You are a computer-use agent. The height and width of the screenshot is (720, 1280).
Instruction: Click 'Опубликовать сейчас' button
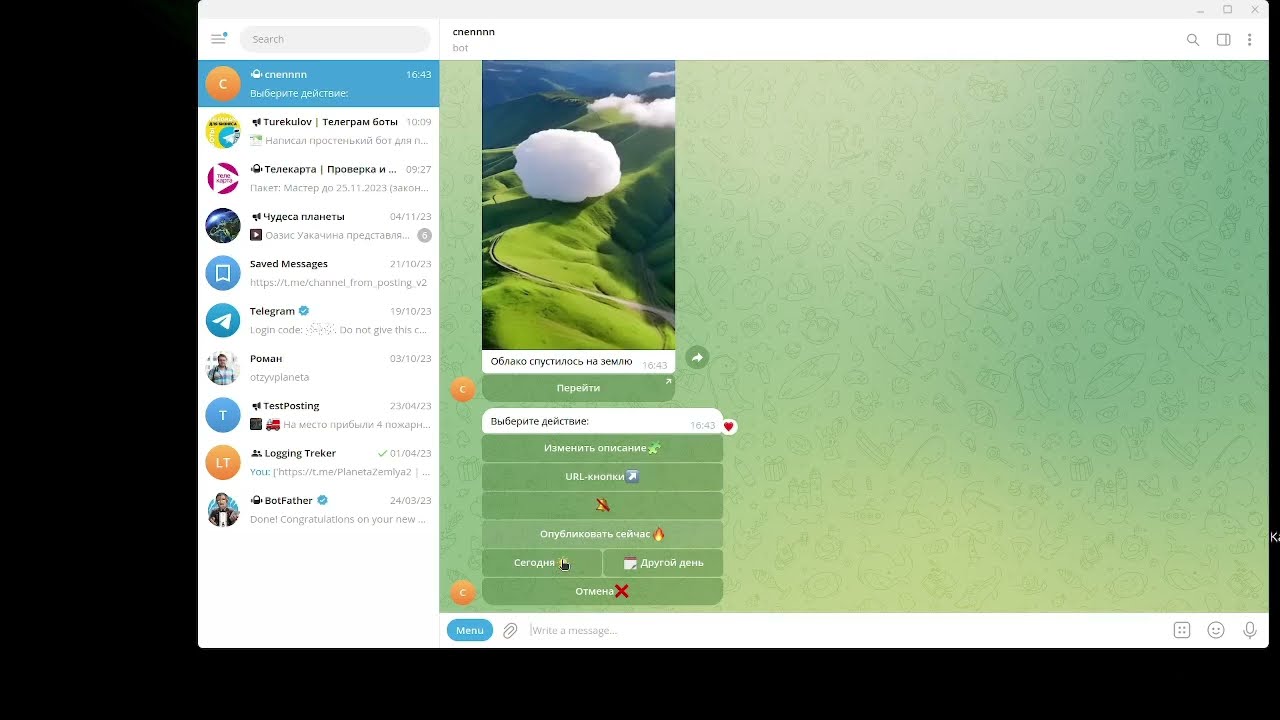602,534
